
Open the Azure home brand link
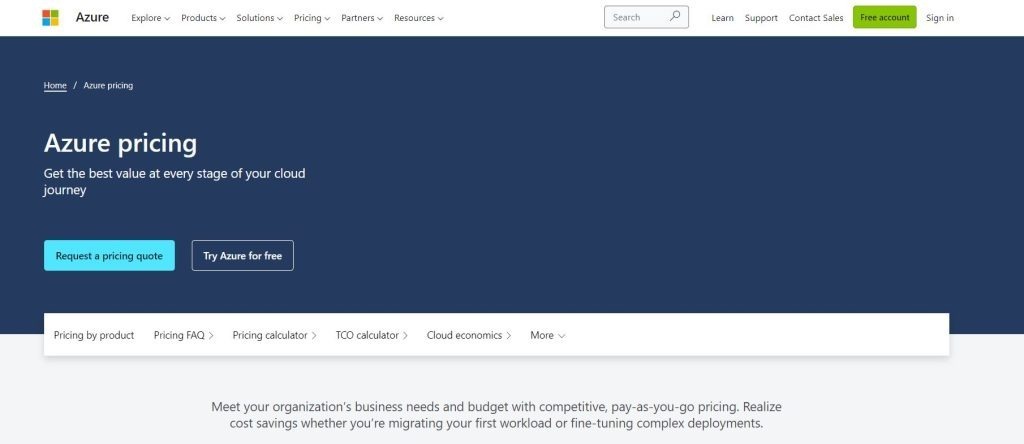click(x=92, y=17)
